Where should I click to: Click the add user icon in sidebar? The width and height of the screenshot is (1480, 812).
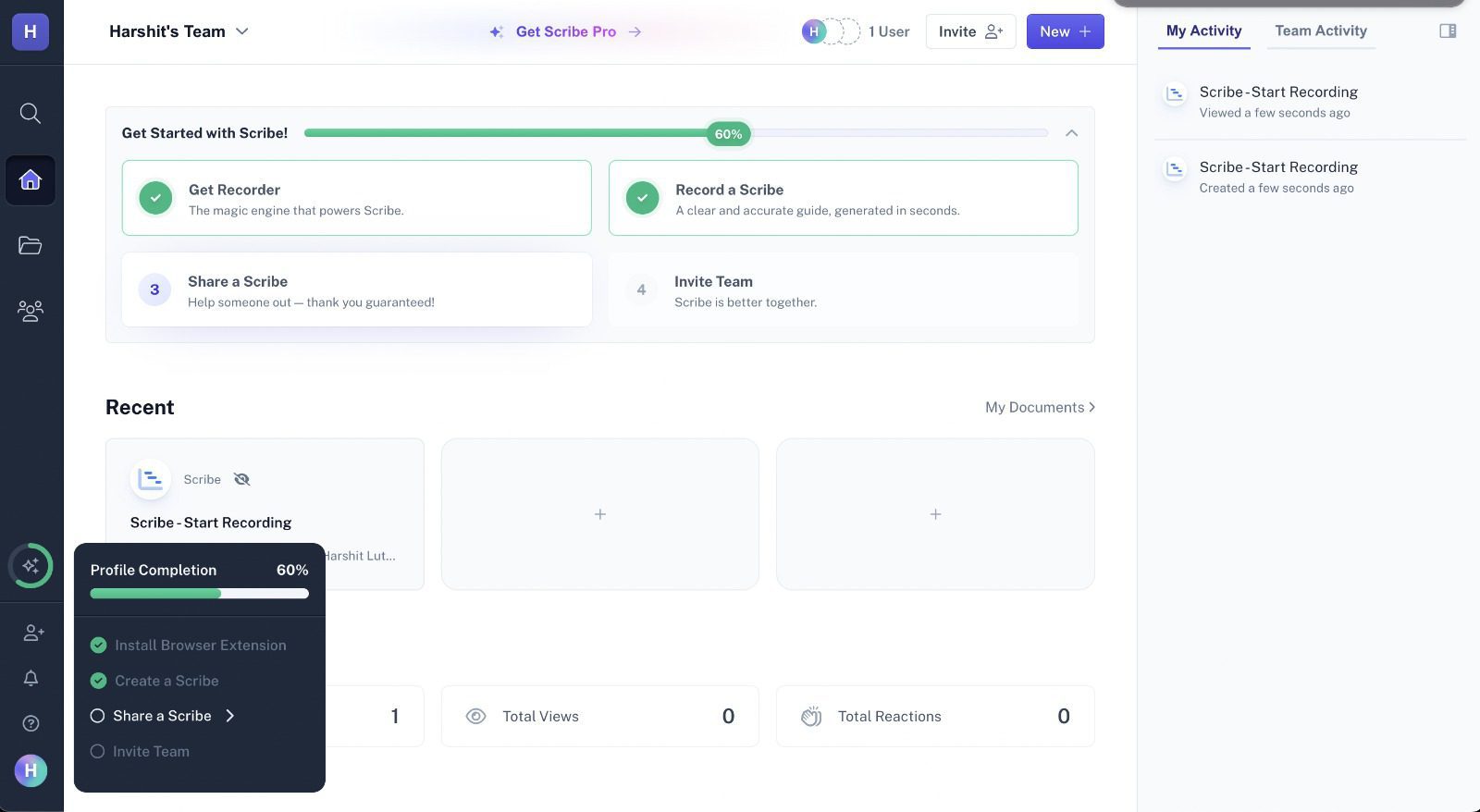[33, 633]
